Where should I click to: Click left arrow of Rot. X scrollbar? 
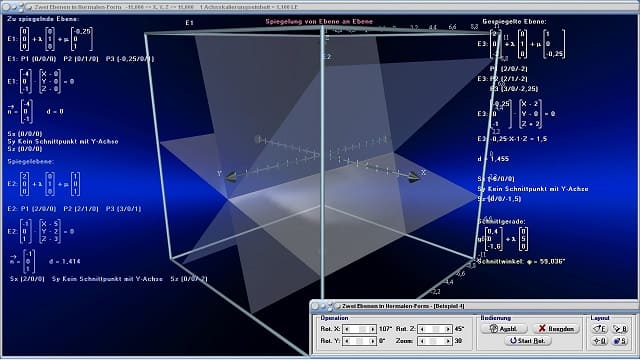pyautogui.click(x=347, y=329)
